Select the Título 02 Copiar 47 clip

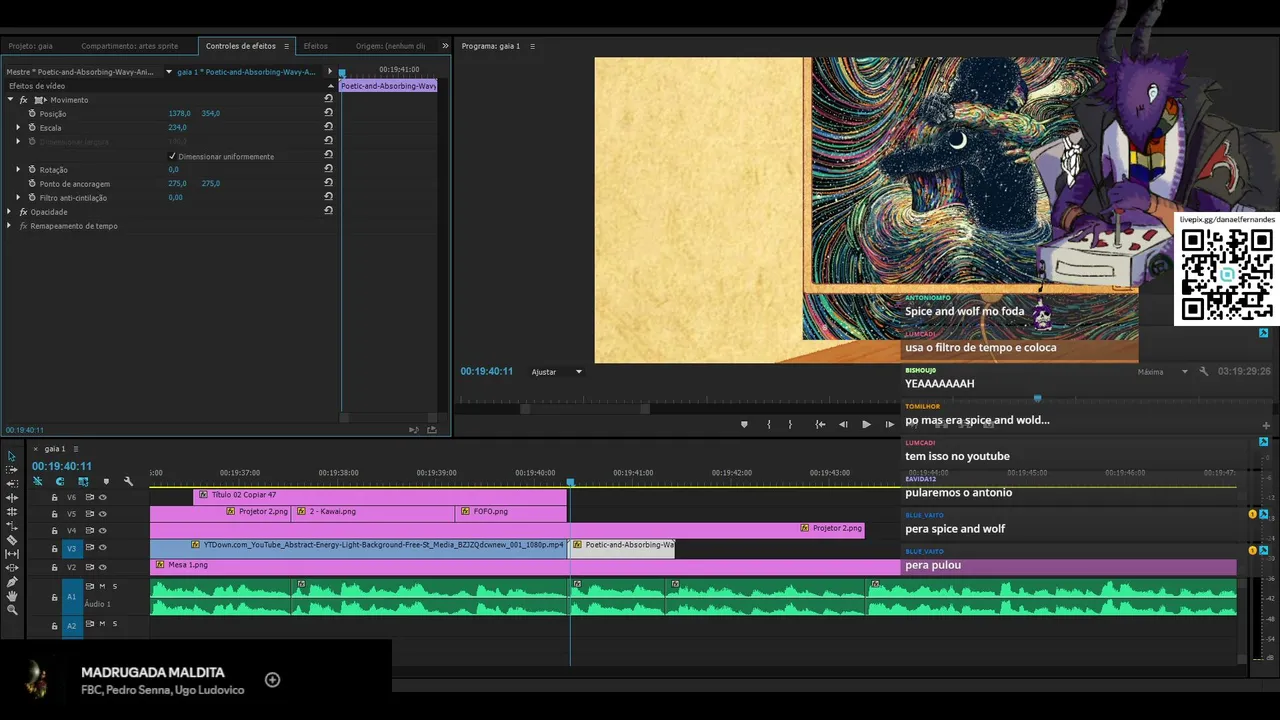coord(380,495)
